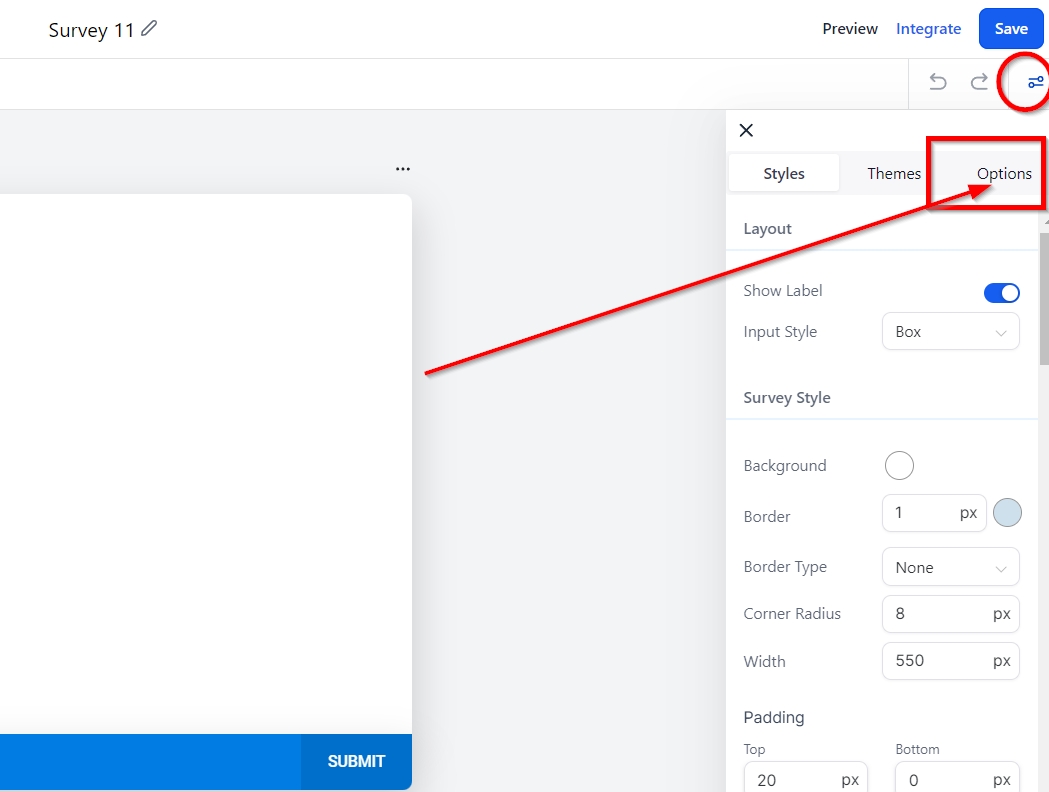Click the pencil icon to rename Survey 11
This screenshot has height=792, width=1049.
click(149, 29)
